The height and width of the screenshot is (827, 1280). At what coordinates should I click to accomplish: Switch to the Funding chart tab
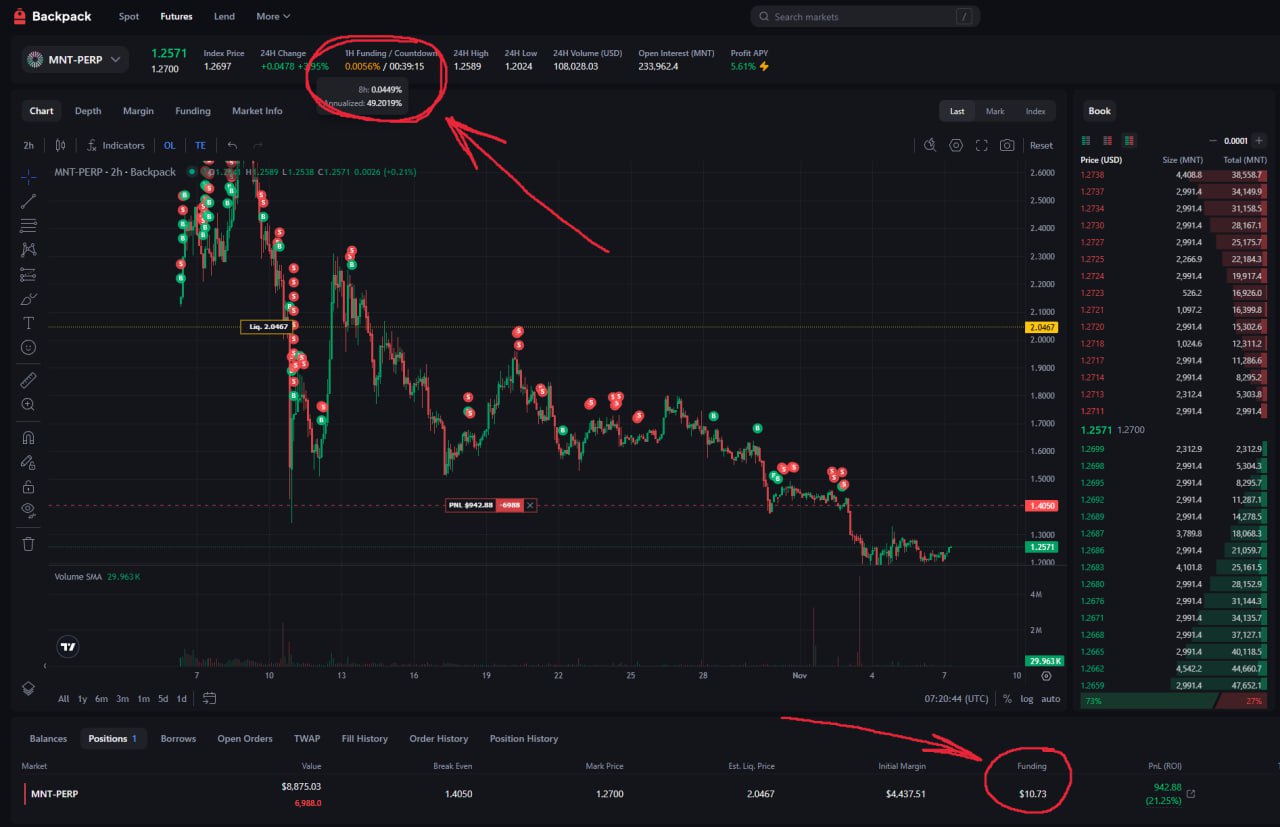[x=193, y=111]
